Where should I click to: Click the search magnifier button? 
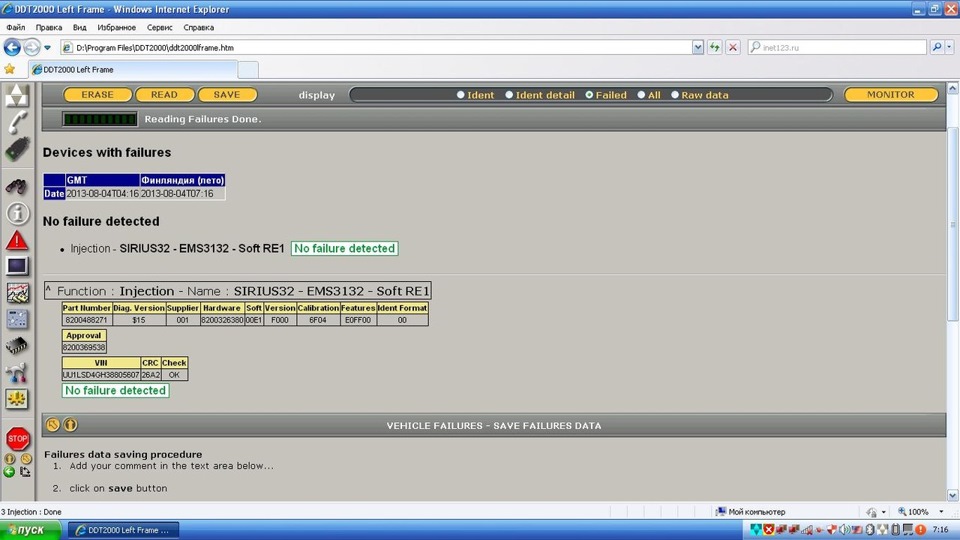pyautogui.click(x=937, y=47)
